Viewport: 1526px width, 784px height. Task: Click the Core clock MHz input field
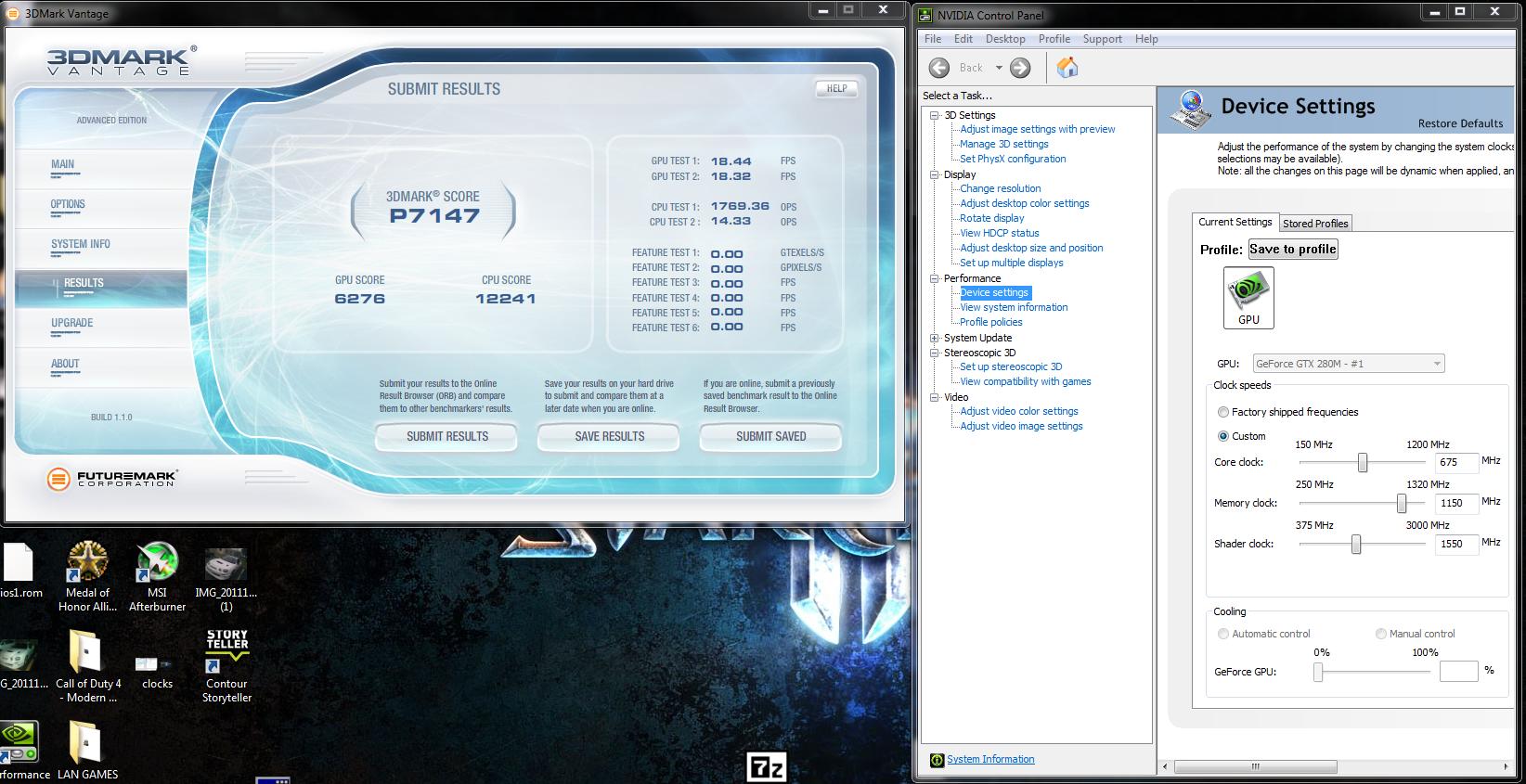[x=1456, y=462]
